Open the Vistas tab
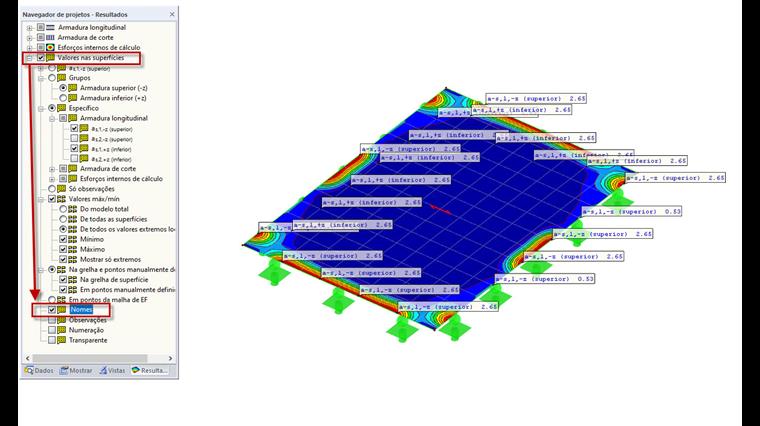760x426 pixels. [x=112, y=370]
